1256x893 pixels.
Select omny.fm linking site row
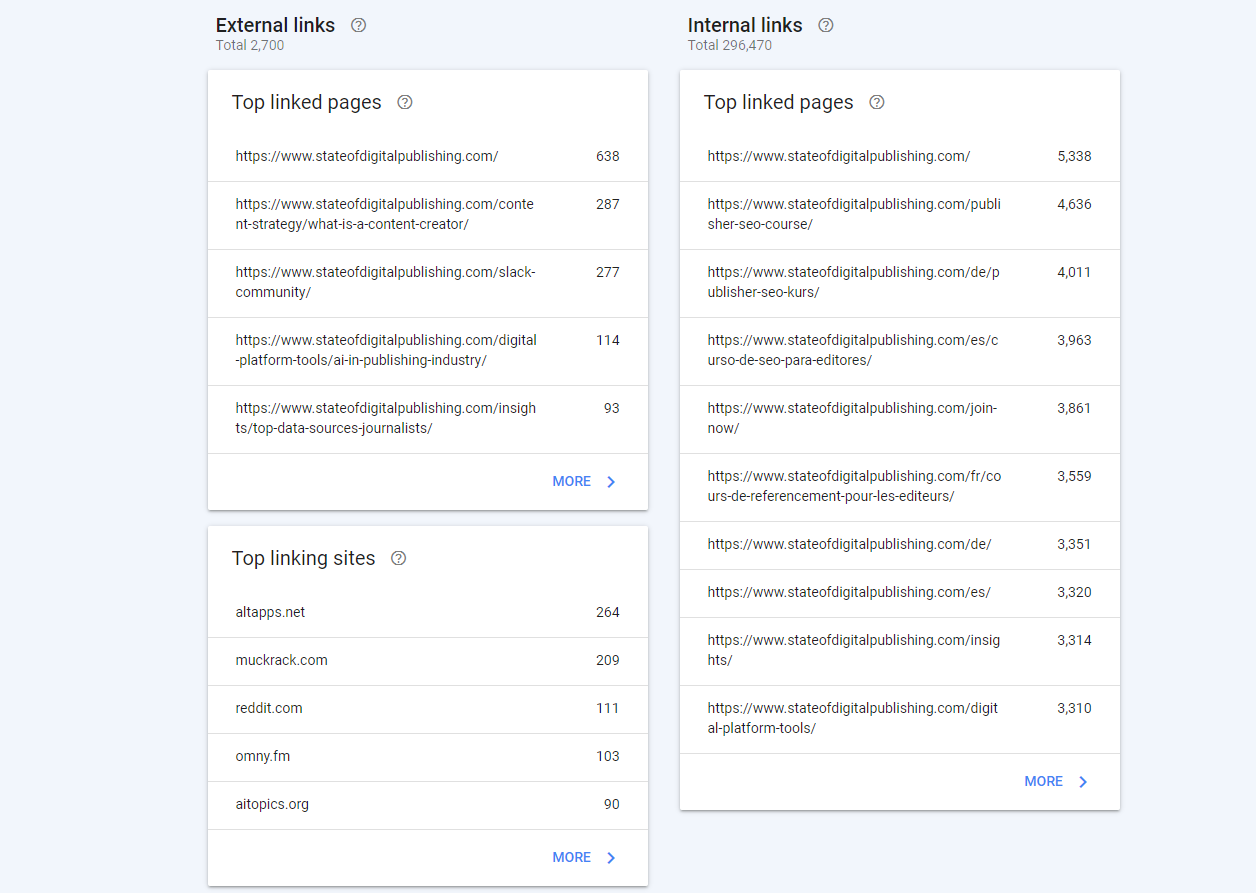428,756
